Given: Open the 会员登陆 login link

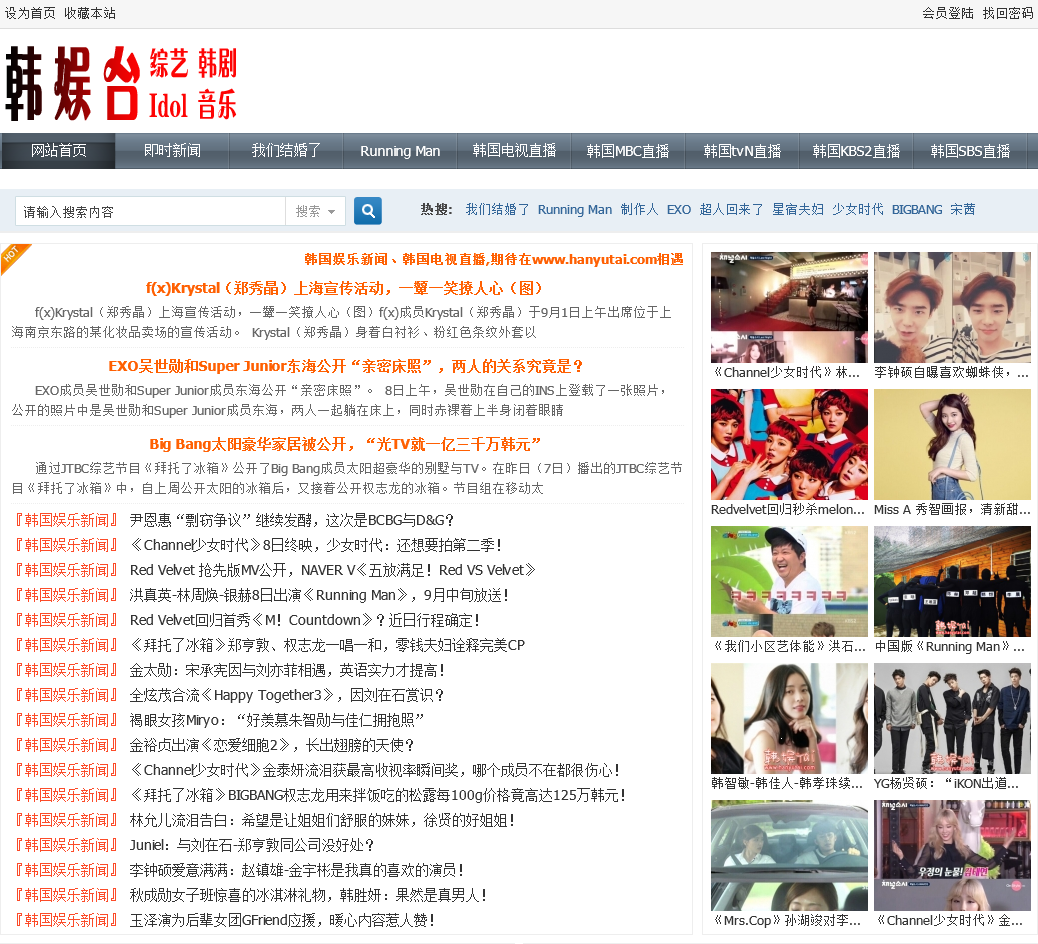Looking at the screenshot, I should point(948,13).
